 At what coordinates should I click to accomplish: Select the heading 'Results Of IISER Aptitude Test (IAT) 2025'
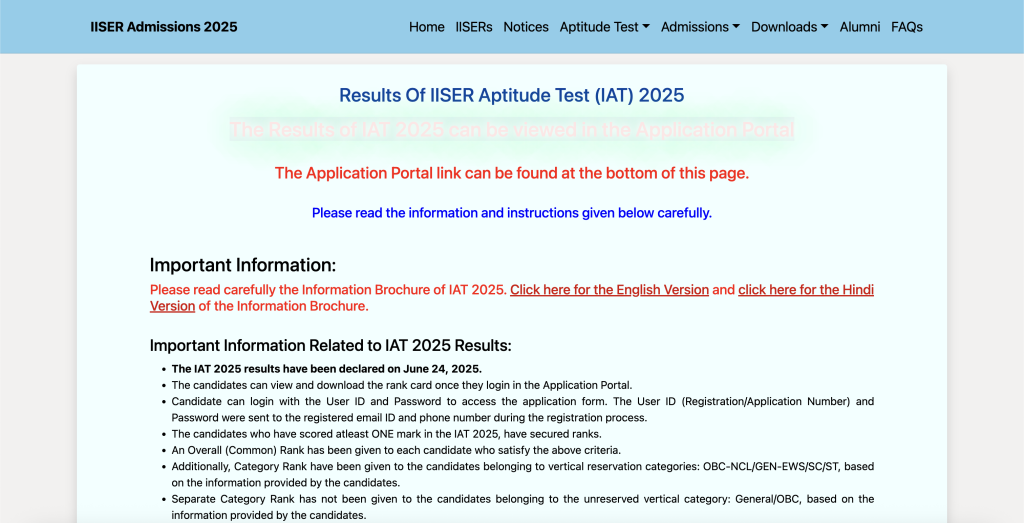pyautogui.click(x=511, y=95)
